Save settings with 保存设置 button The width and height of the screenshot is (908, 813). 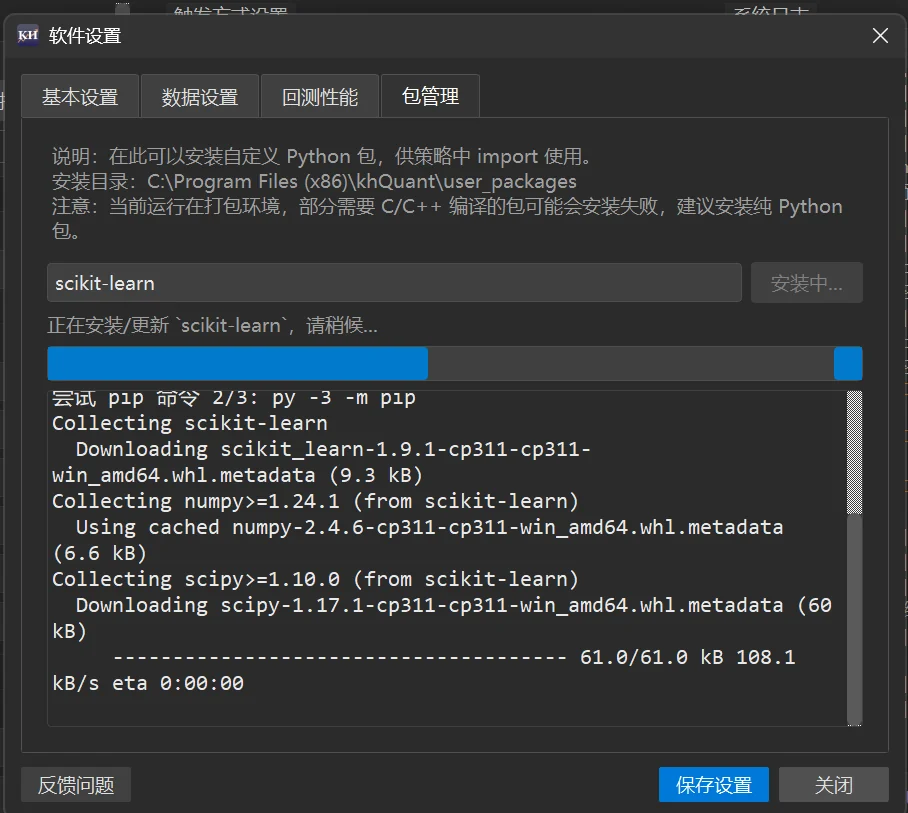[x=713, y=785]
